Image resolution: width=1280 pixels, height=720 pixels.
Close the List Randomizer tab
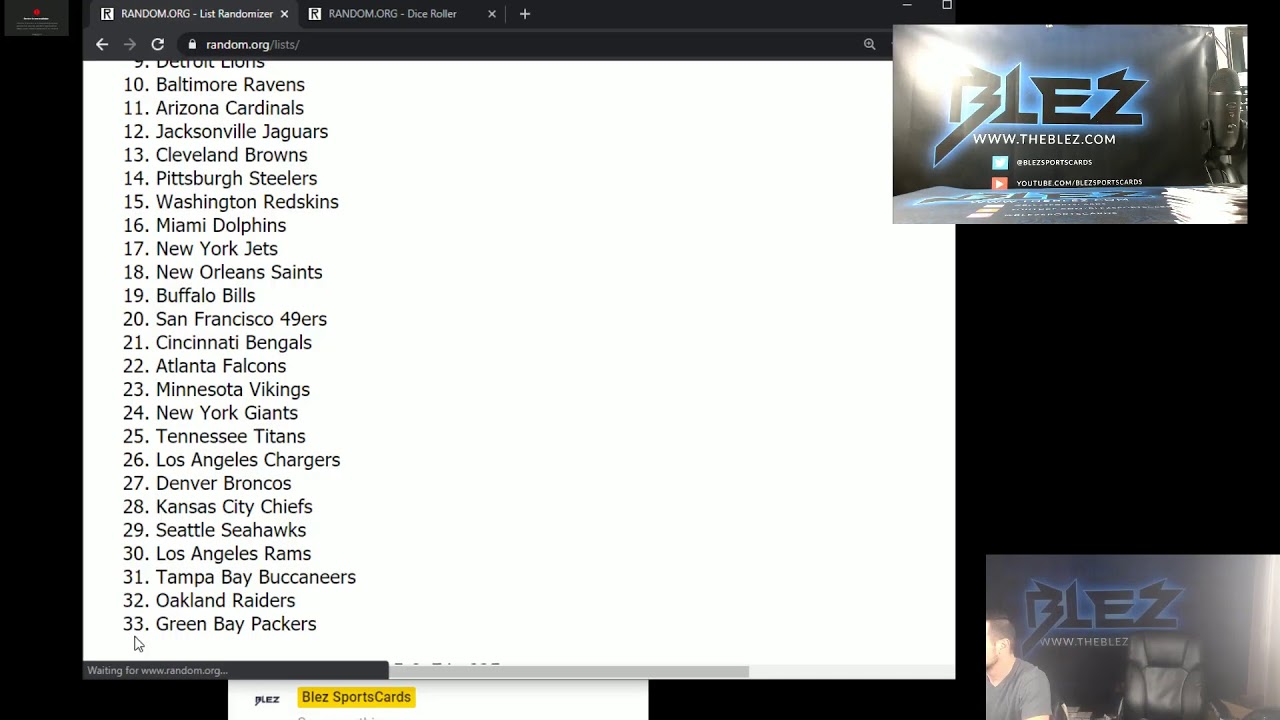click(x=284, y=14)
